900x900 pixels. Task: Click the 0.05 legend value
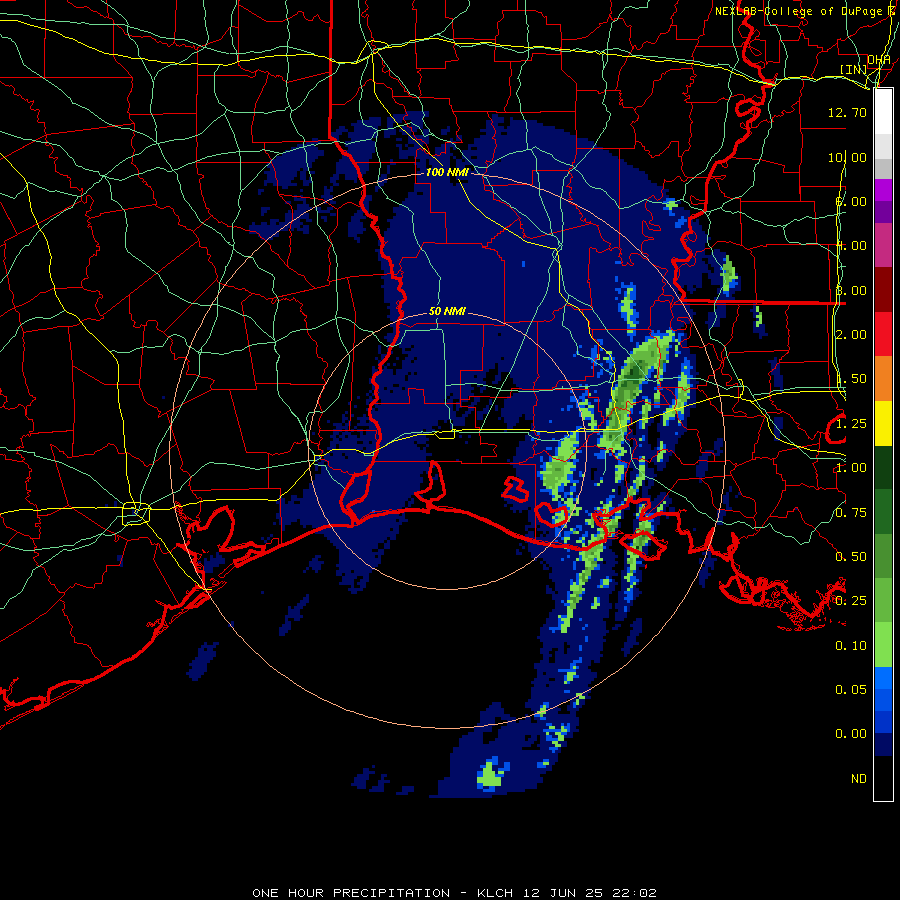851,690
